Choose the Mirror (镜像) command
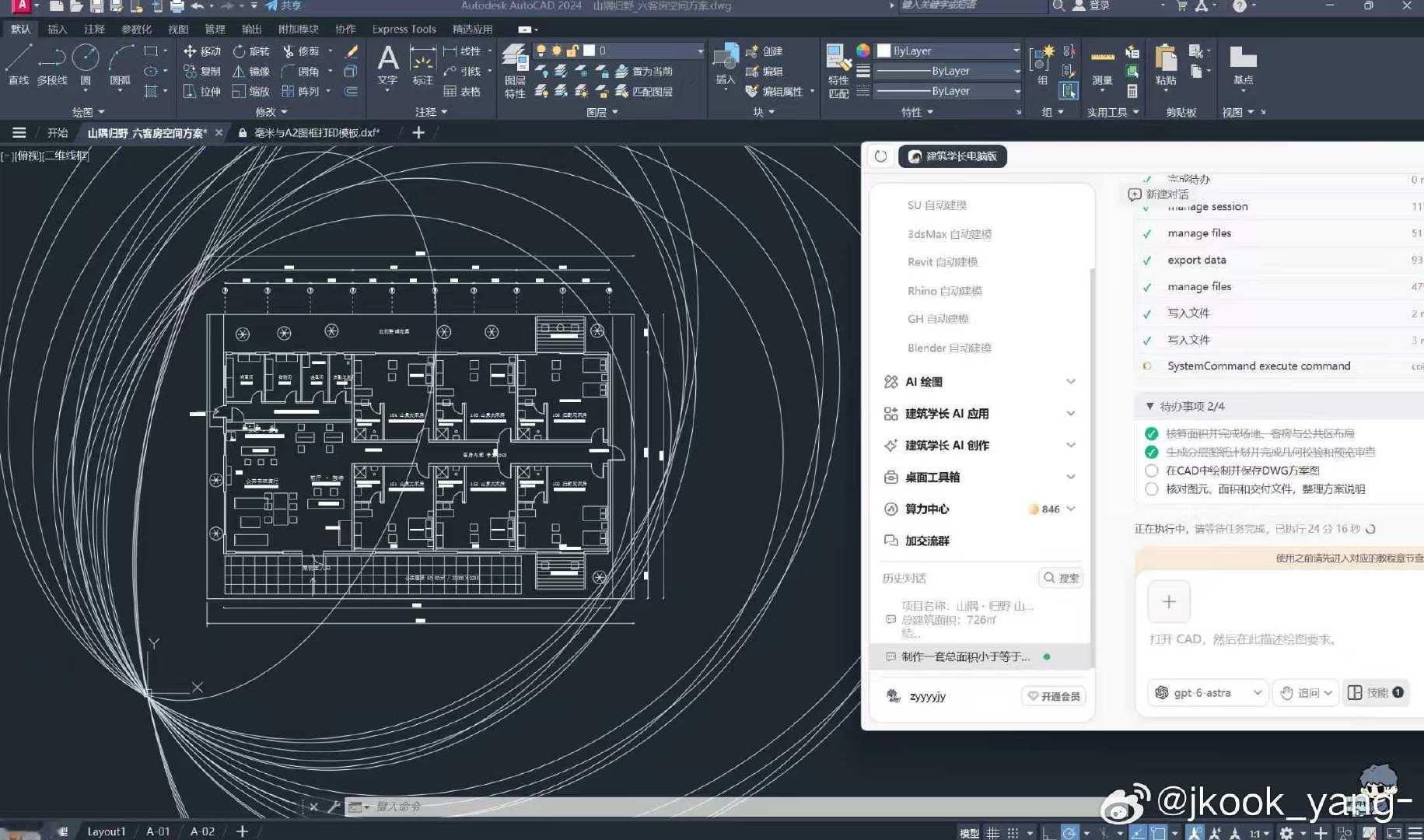 pos(250,72)
